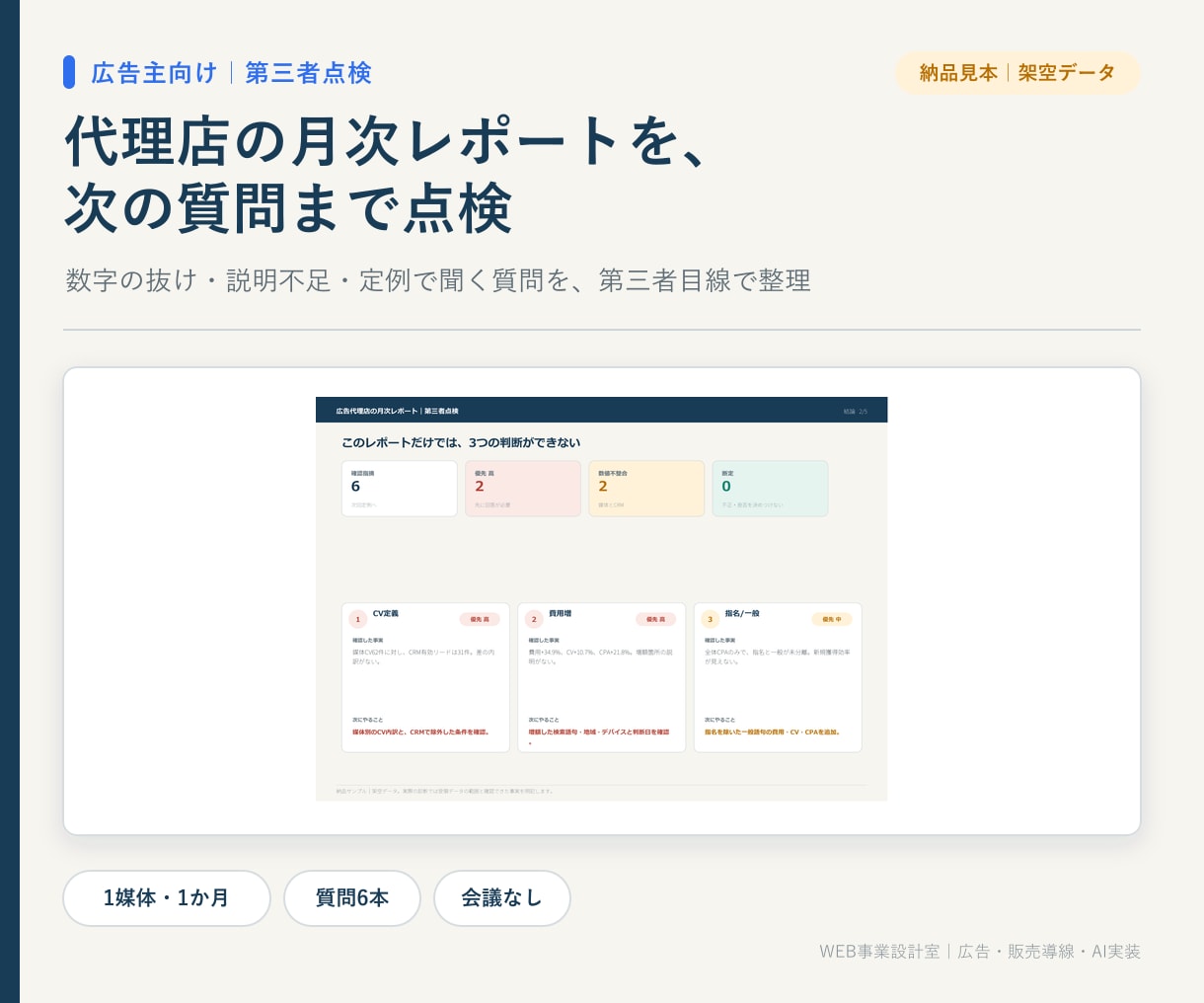The height and width of the screenshot is (1003, 1204).
Task: Click the 指名/一般 card title
Action: (x=742, y=614)
